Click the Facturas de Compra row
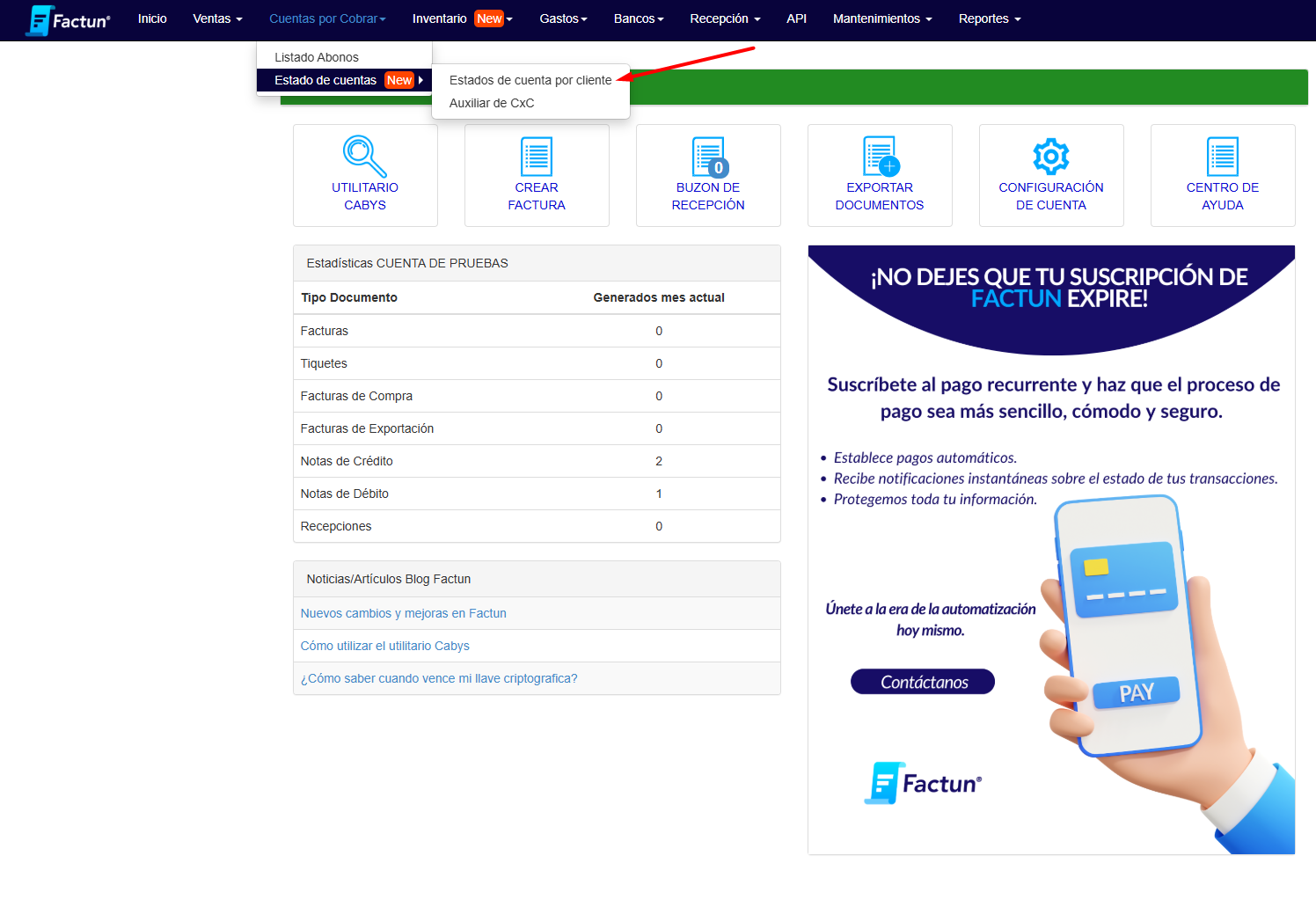 pos(537,396)
